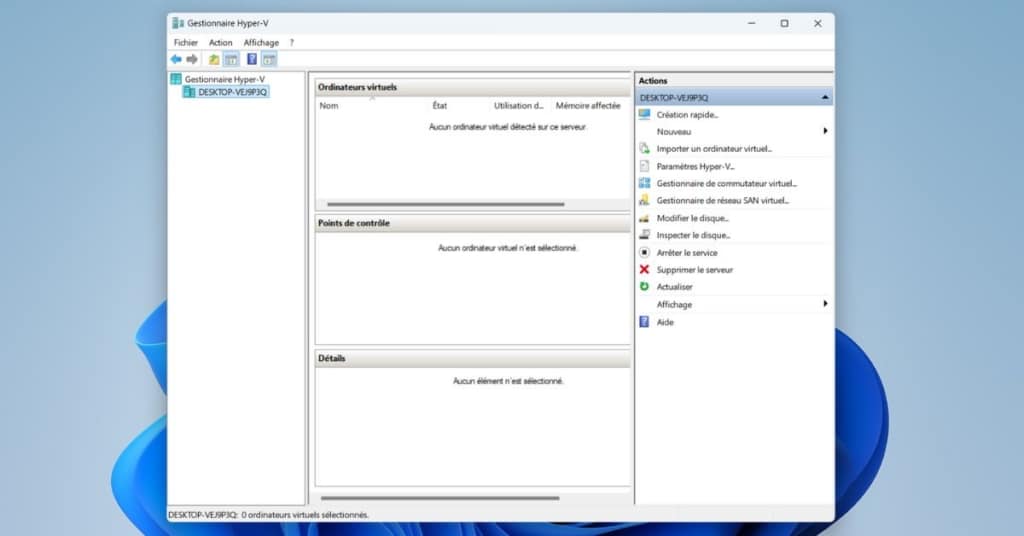This screenshot has height=536, width=1024.
Task: Maximize the Gestionnaire Hyper-V window
Action: (x=784, y=24)
